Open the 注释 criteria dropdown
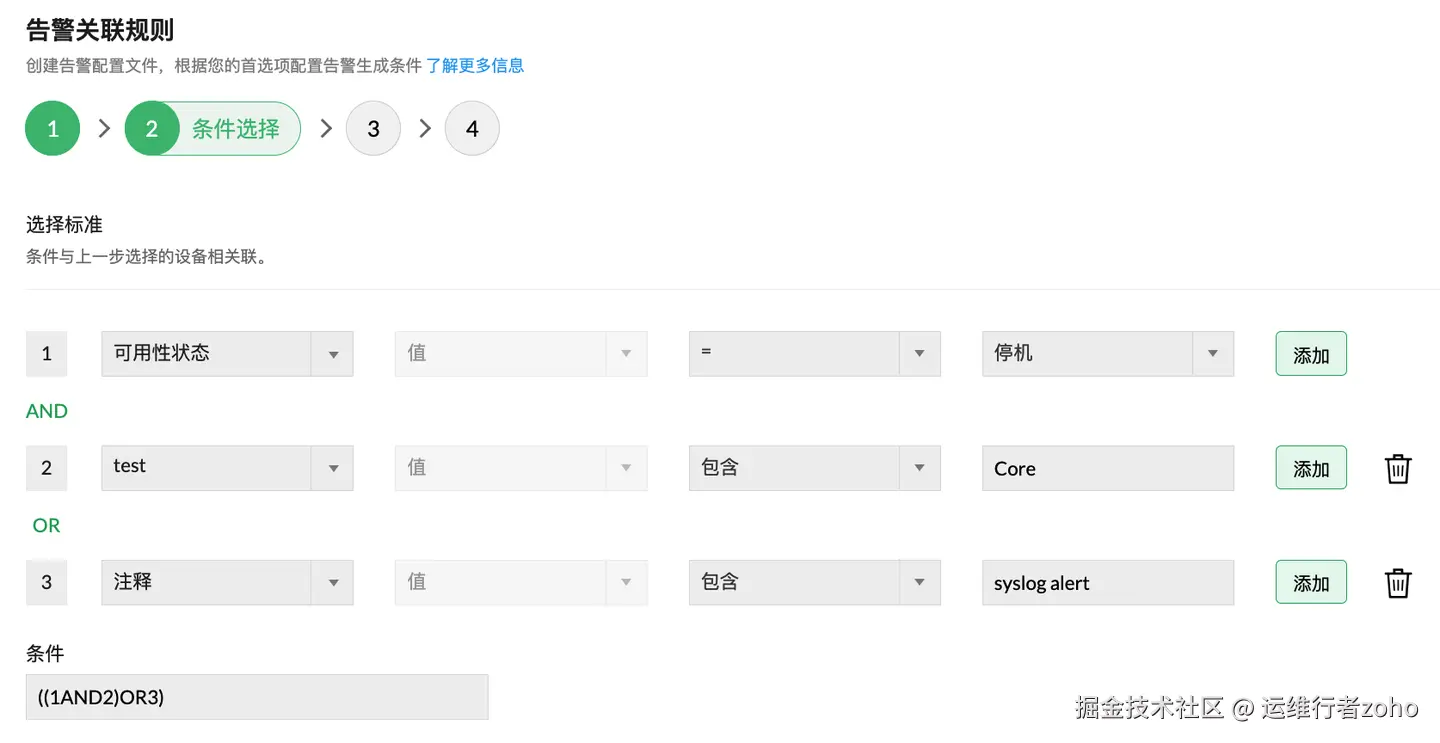Screen dimensions: 1440x743 pyautogui.click(x=227, y=582)
